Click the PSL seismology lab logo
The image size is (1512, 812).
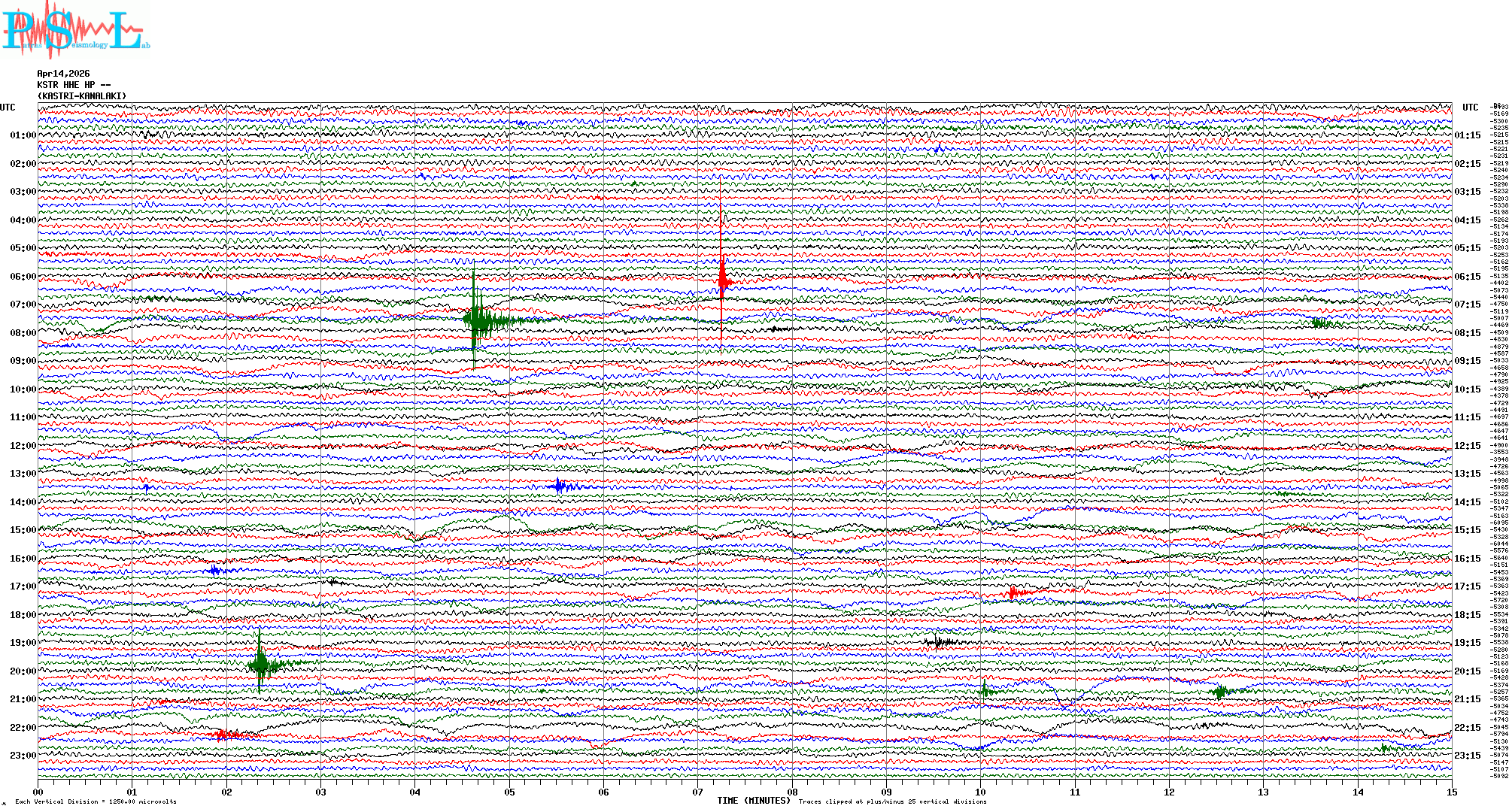pyautogui.click(x=74, y=30)
